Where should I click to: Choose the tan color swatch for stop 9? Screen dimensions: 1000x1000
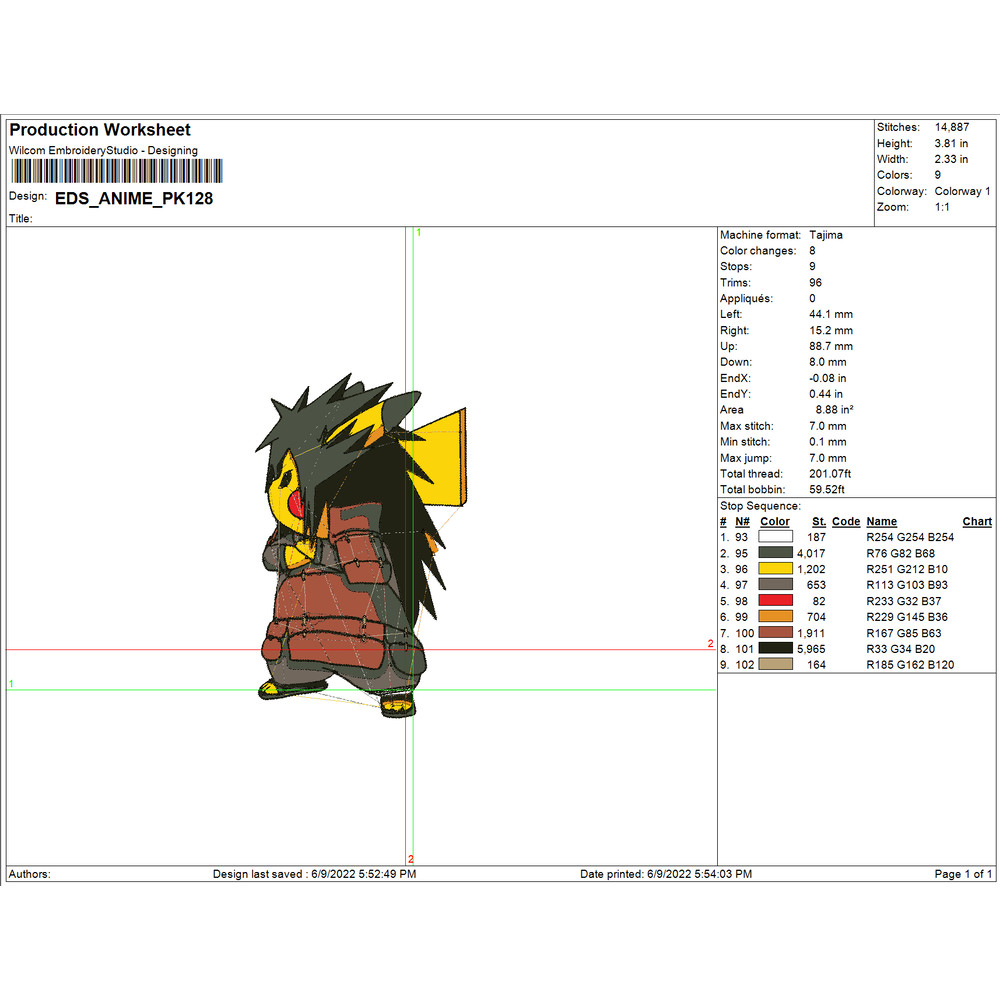[x=776, y=665]
